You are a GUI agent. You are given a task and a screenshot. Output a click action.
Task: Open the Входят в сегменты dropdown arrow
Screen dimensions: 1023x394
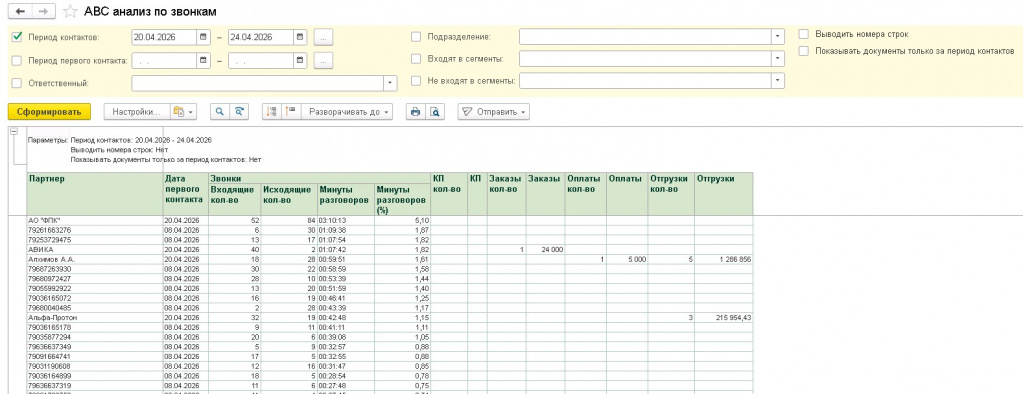tap(778, 59)
